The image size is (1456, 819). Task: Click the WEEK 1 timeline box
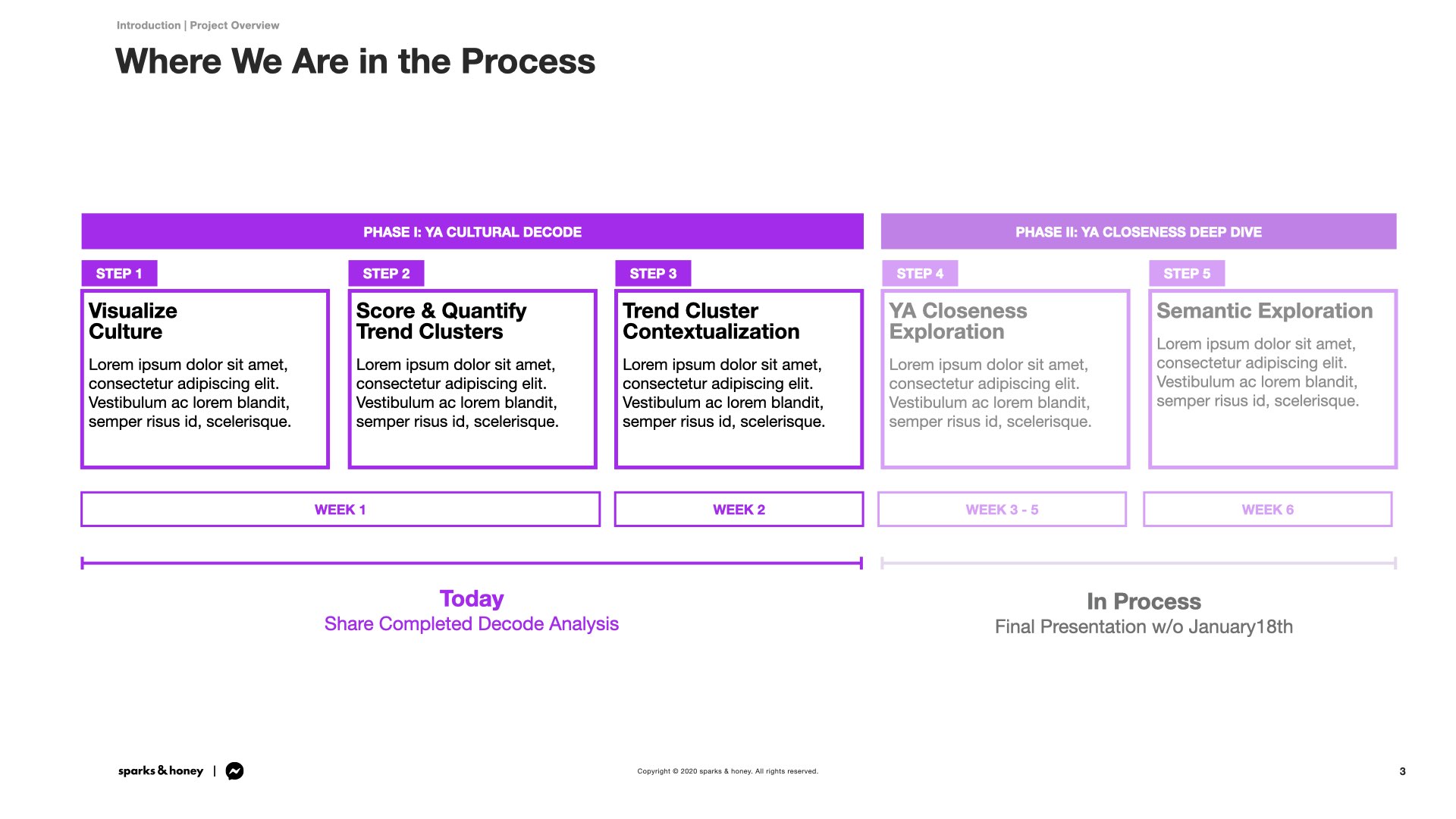pos(340,510)
